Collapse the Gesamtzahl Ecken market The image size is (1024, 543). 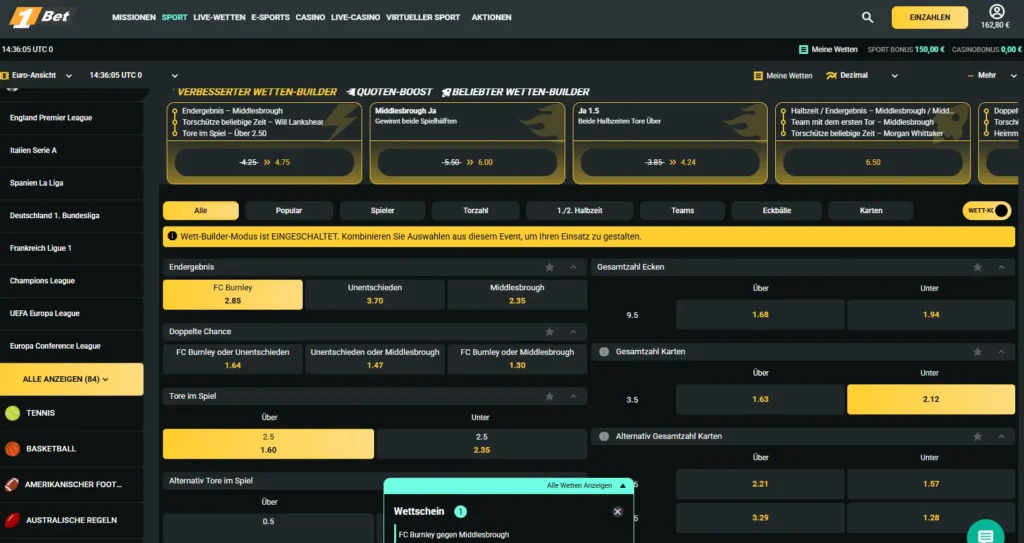coord(1001,267)
